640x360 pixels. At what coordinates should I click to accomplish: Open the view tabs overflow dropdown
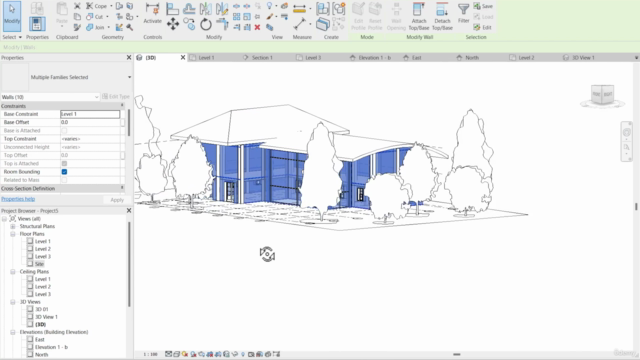[636, 58]
